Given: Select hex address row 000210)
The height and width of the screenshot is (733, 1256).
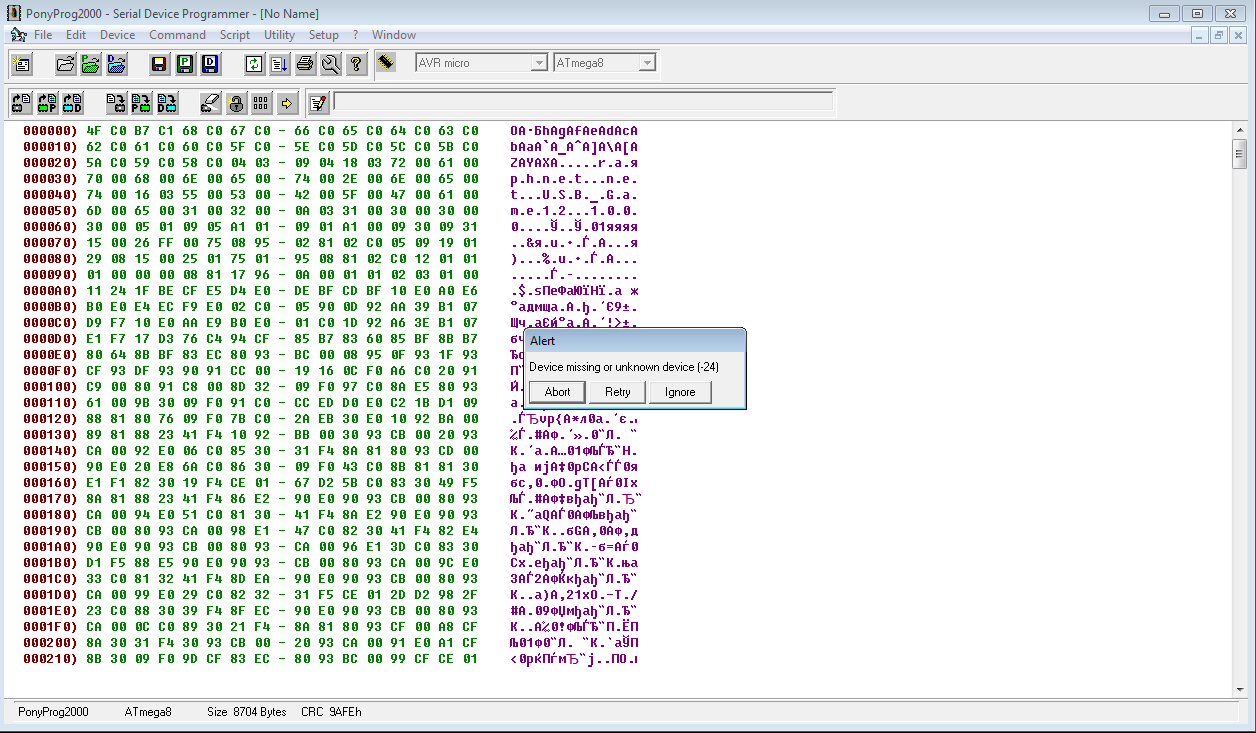Looking at the screenshot, I should click(50, 659).
